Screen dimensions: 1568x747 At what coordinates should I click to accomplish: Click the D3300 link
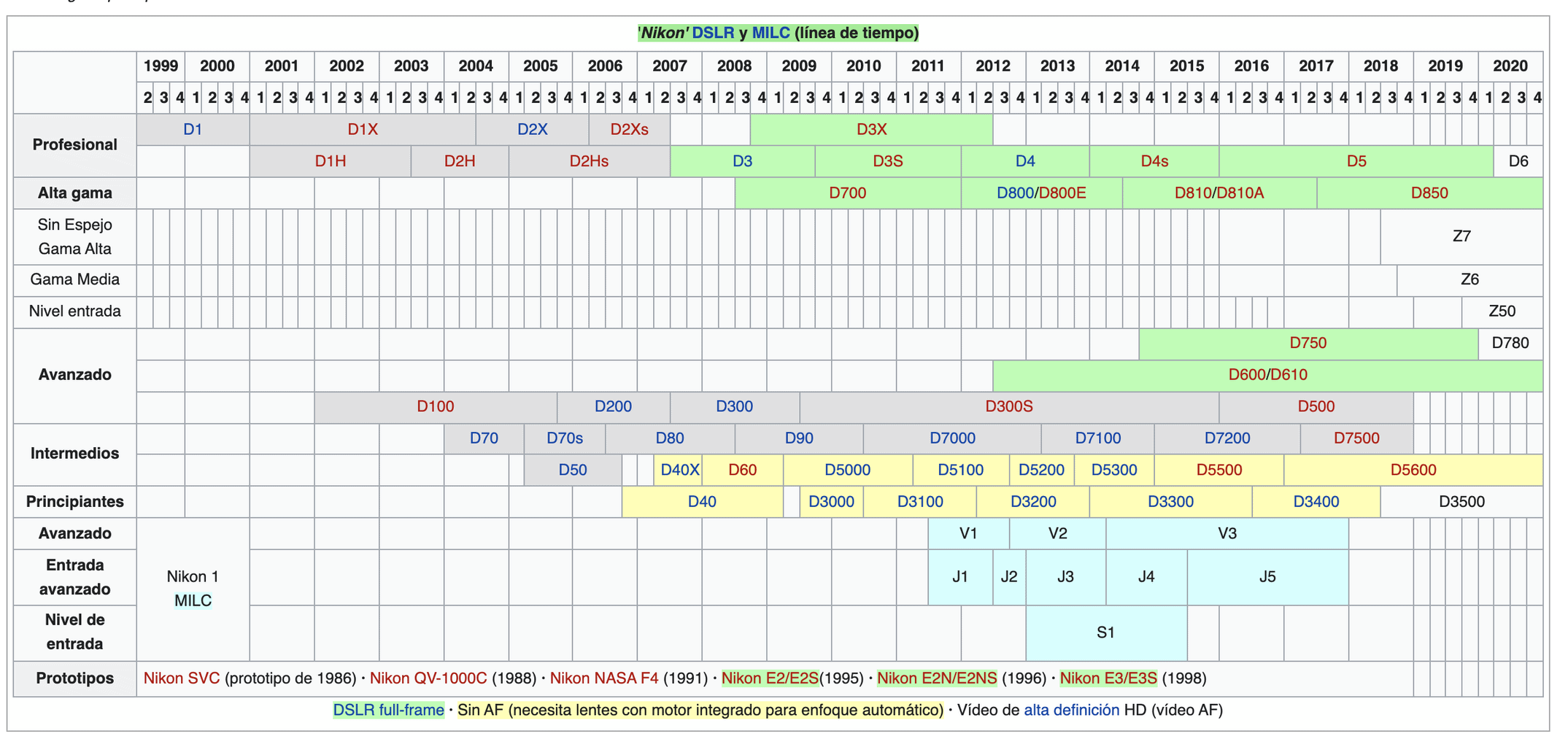coord(1170,502)
